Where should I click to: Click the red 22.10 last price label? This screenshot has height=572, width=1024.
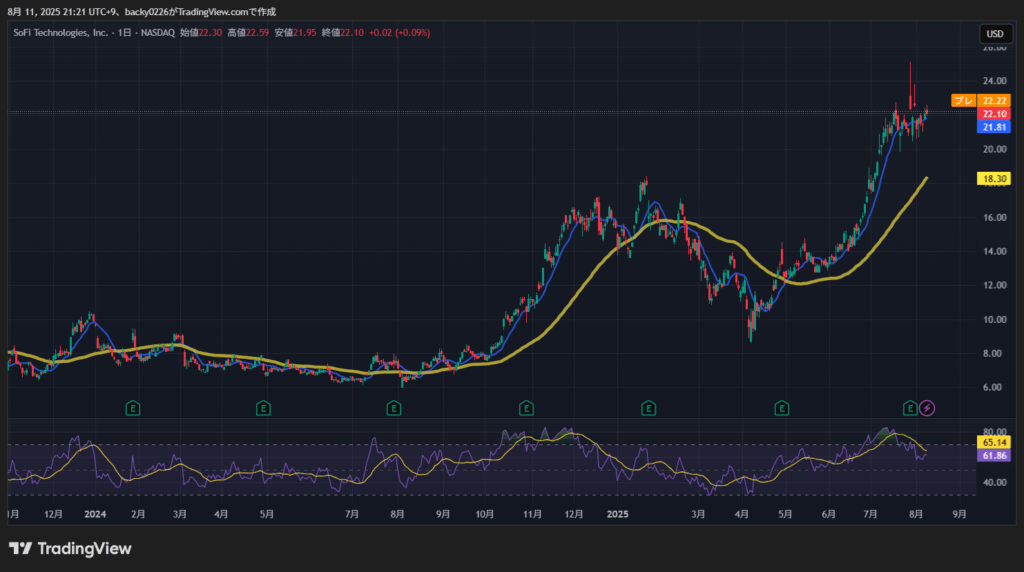click(x=994, y=114)
